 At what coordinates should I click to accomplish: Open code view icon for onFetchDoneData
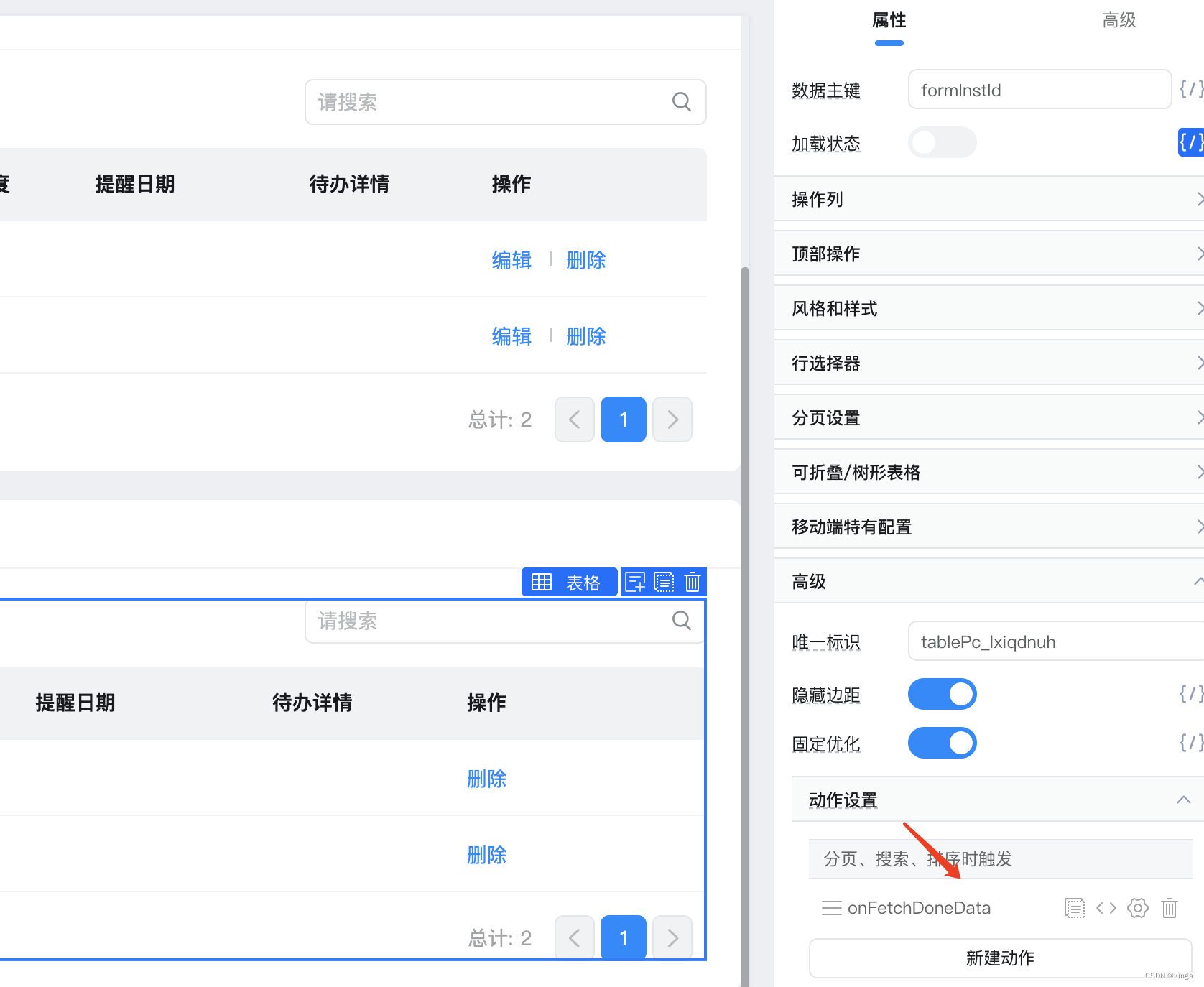[x=1106, y=908]
